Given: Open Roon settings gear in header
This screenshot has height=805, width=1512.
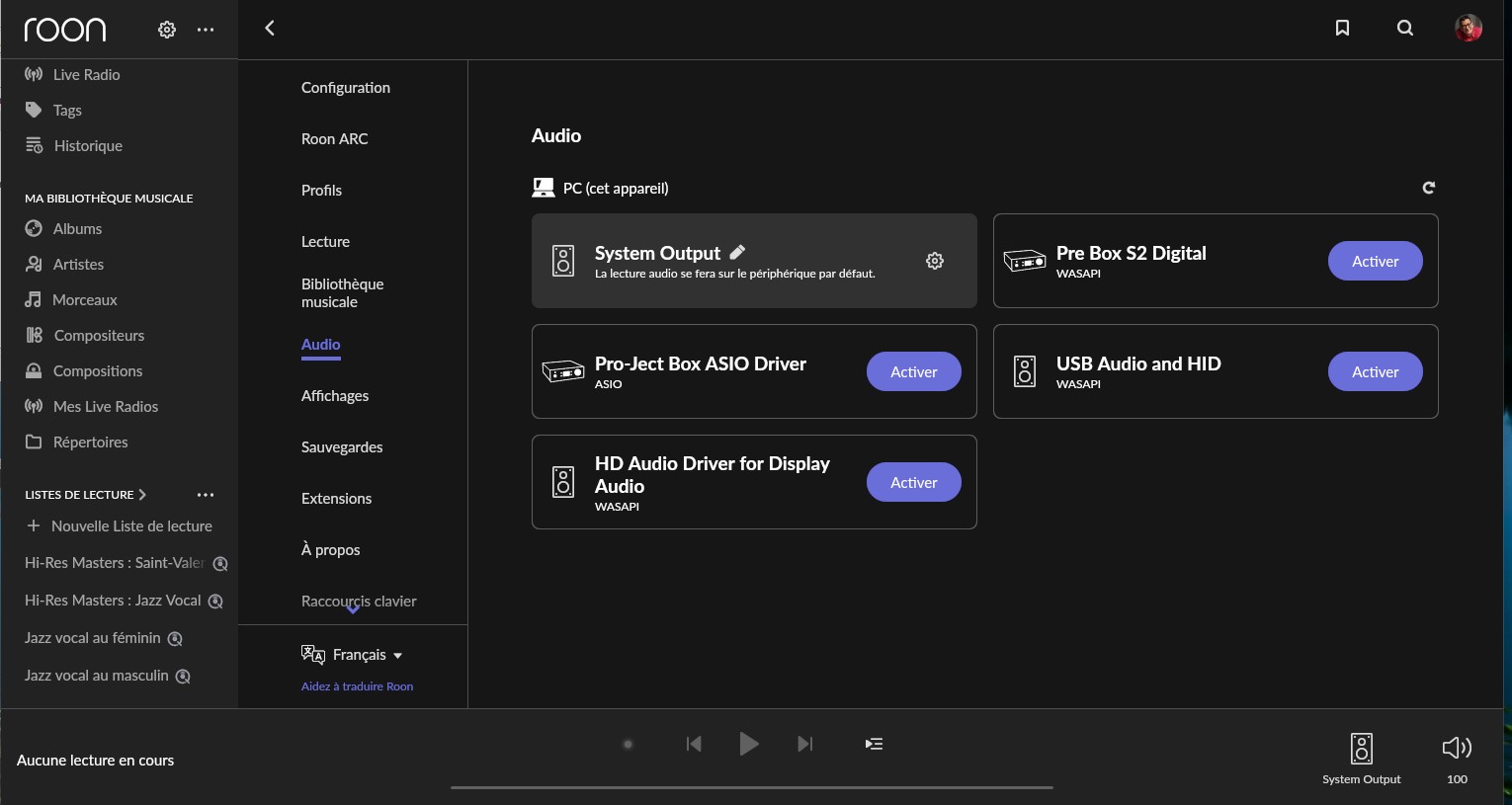Looking at the screenshot, I should (x=167, y=30).
